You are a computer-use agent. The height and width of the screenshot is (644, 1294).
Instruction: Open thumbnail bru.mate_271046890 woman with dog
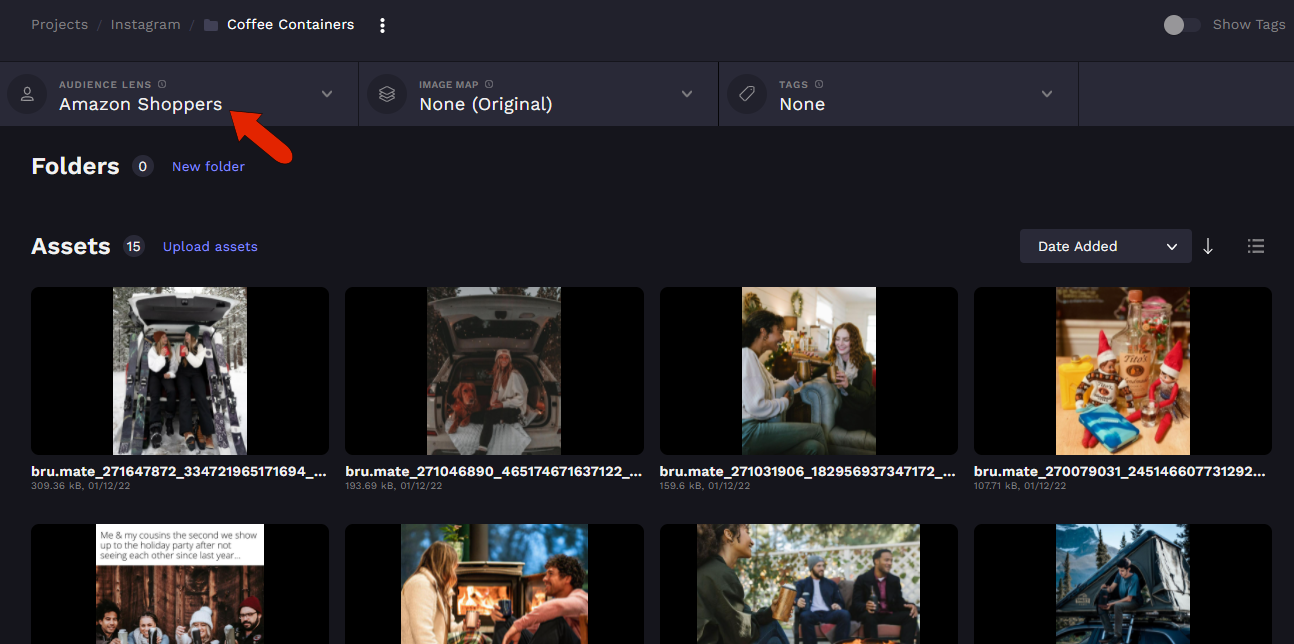point(494,371)
